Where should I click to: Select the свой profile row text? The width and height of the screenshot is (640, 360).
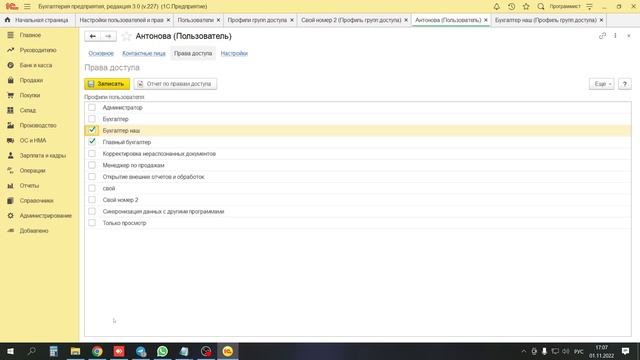109,188
